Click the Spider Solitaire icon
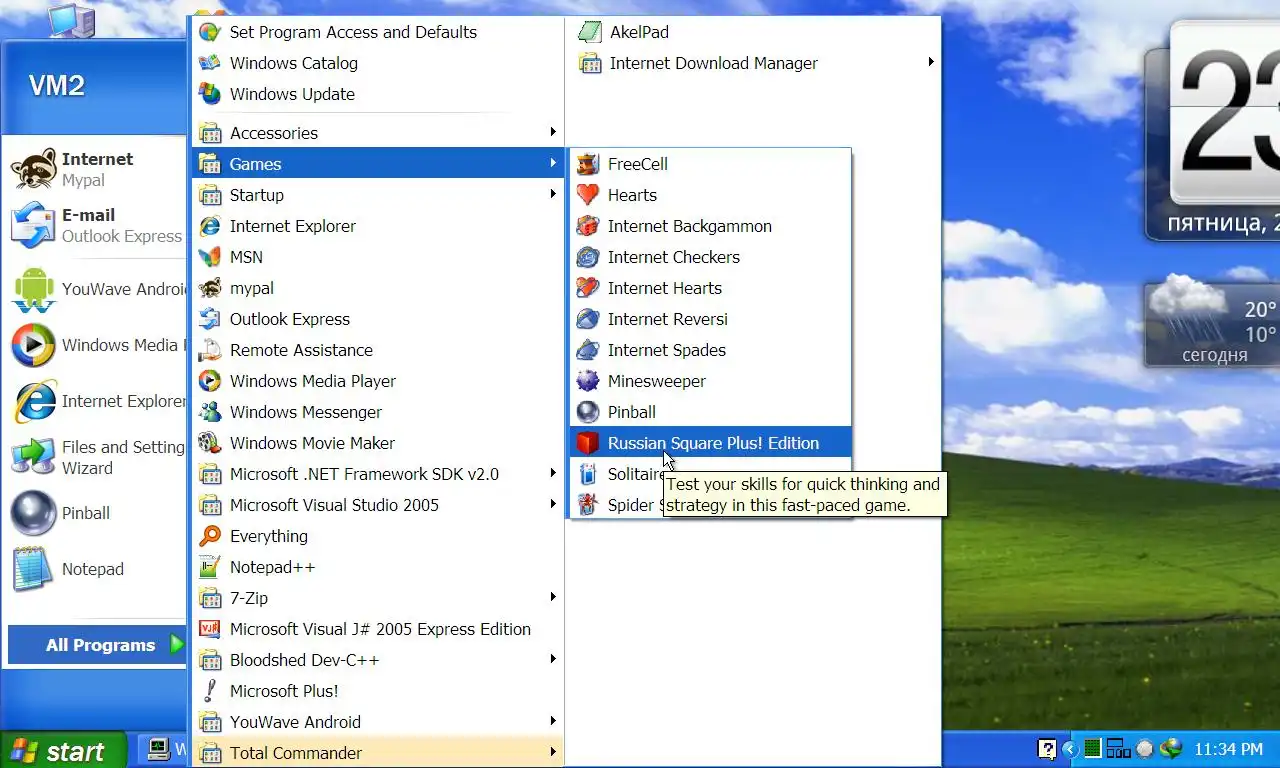The image size is (1280, 768). [588, 505]
